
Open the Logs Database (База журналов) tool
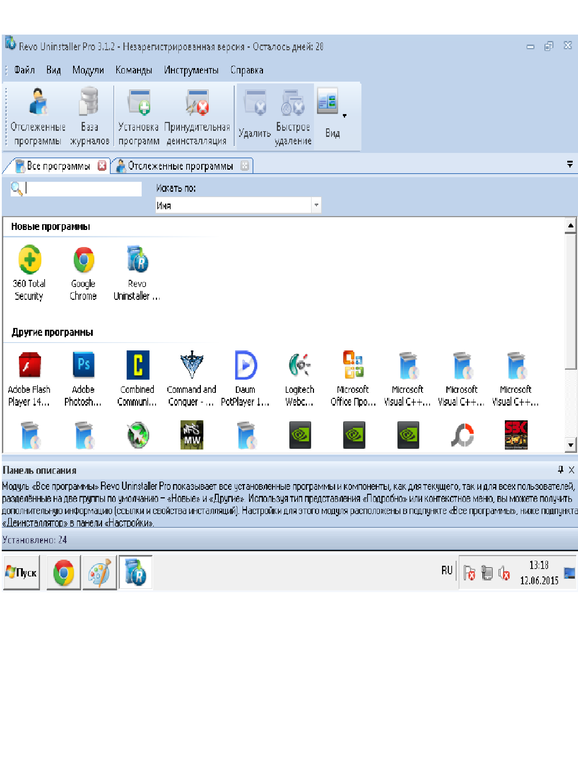[x=89, y=117]
